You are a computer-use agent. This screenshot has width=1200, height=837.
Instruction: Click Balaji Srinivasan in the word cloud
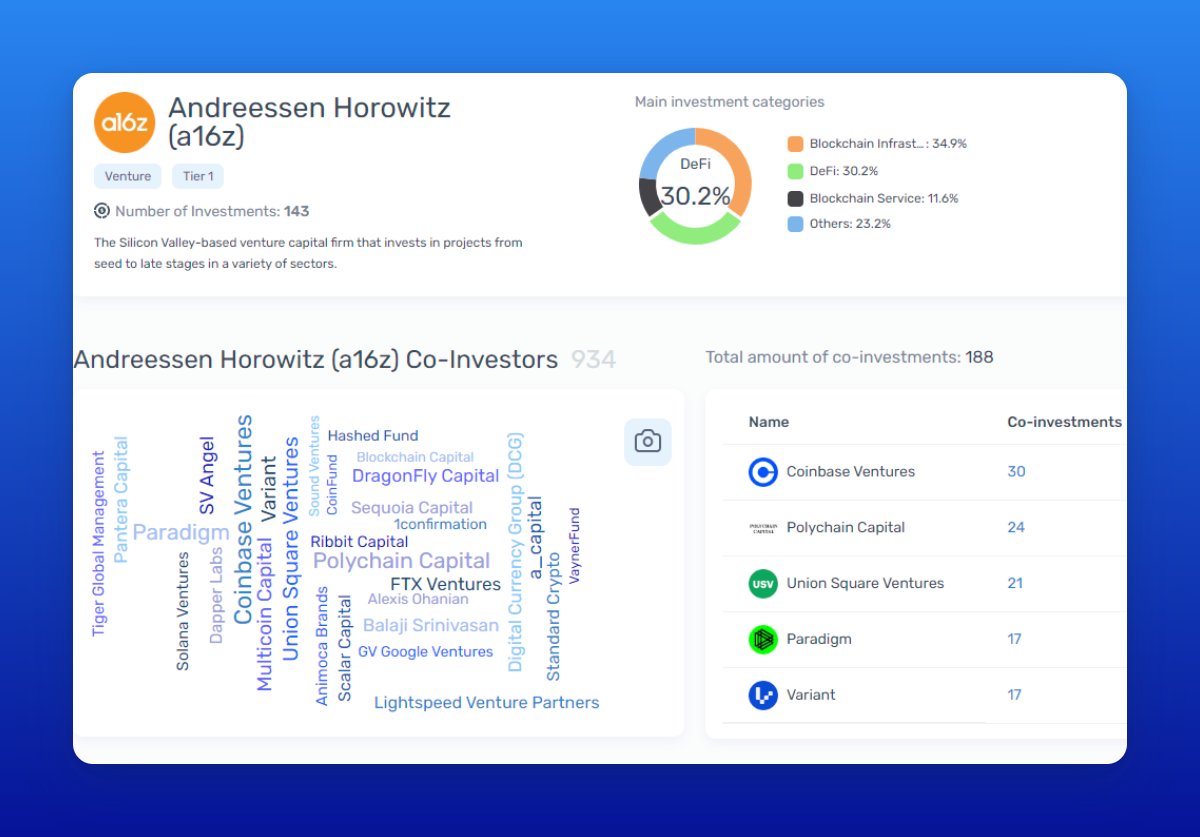click(x=430, y=626)
